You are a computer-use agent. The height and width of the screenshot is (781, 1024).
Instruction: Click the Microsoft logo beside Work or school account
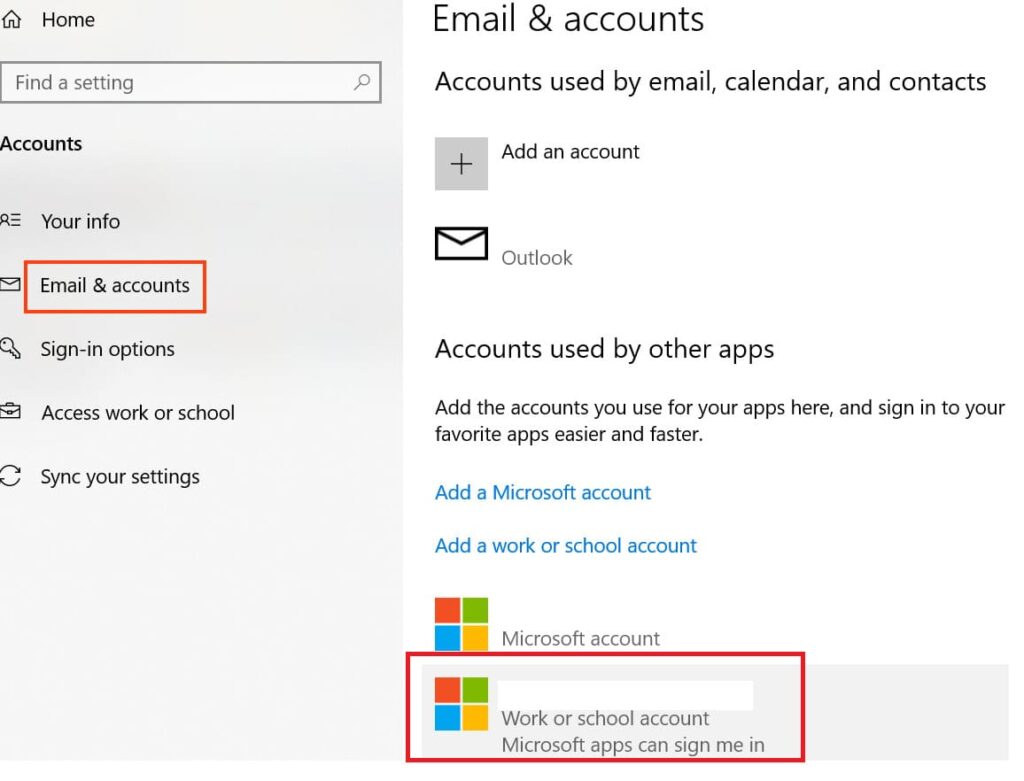tap(461, 704)
